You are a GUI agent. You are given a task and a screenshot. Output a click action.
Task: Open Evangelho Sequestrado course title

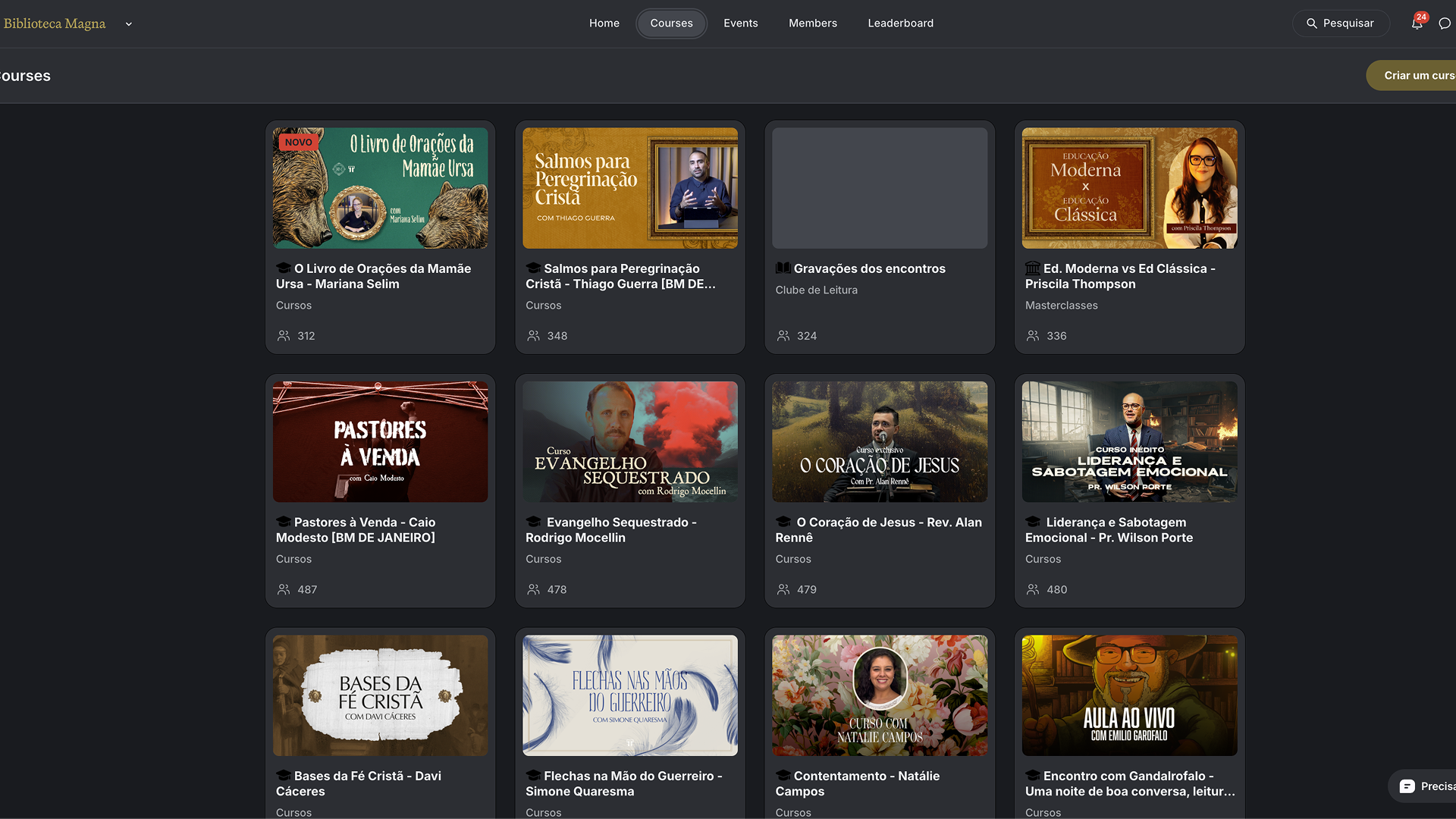pyautogui.click(x=611, y=530)
